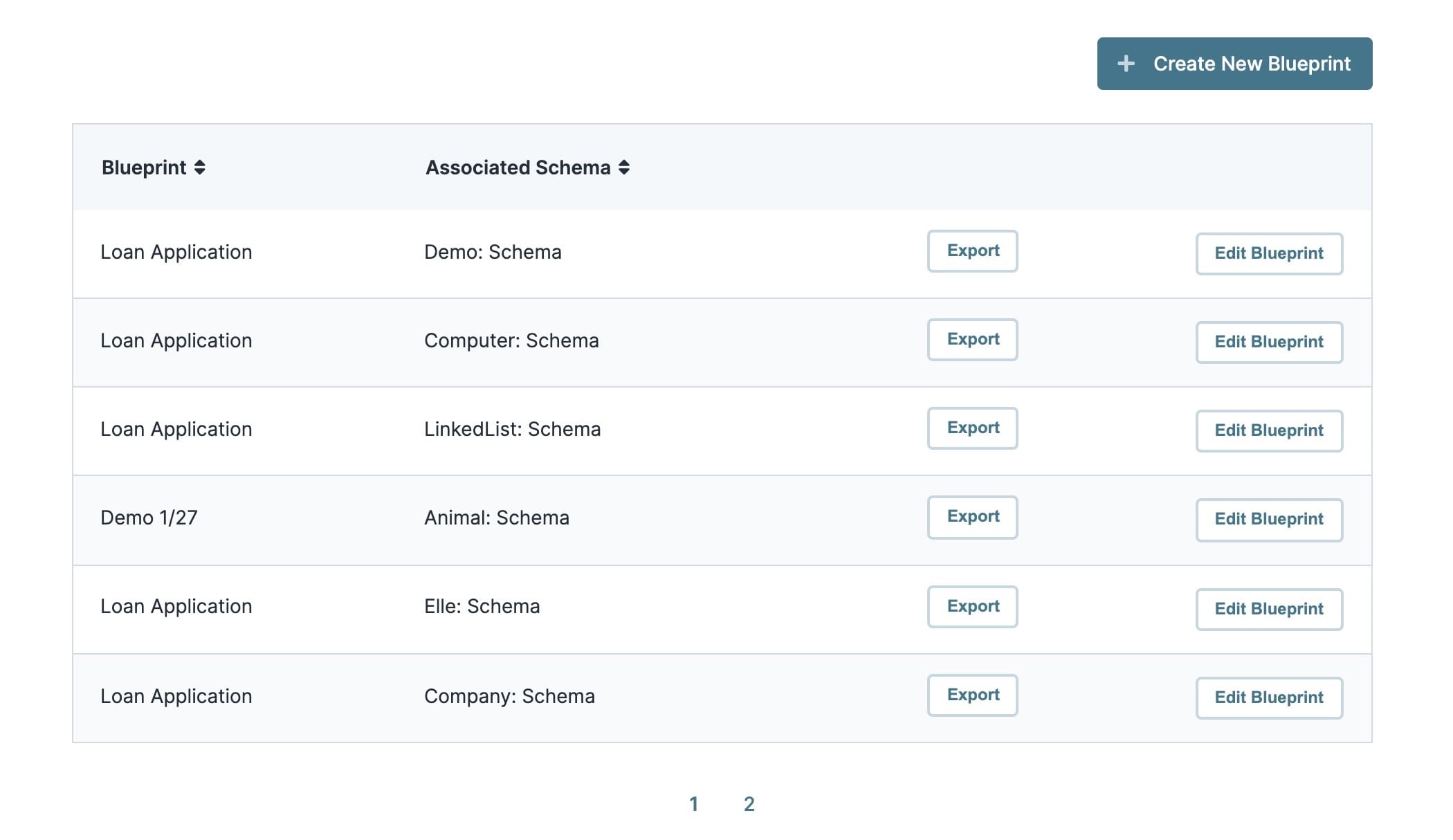Sort by Blueprint column arrows
Screen dimensions: 1453x840
click(x=199, y=167)
